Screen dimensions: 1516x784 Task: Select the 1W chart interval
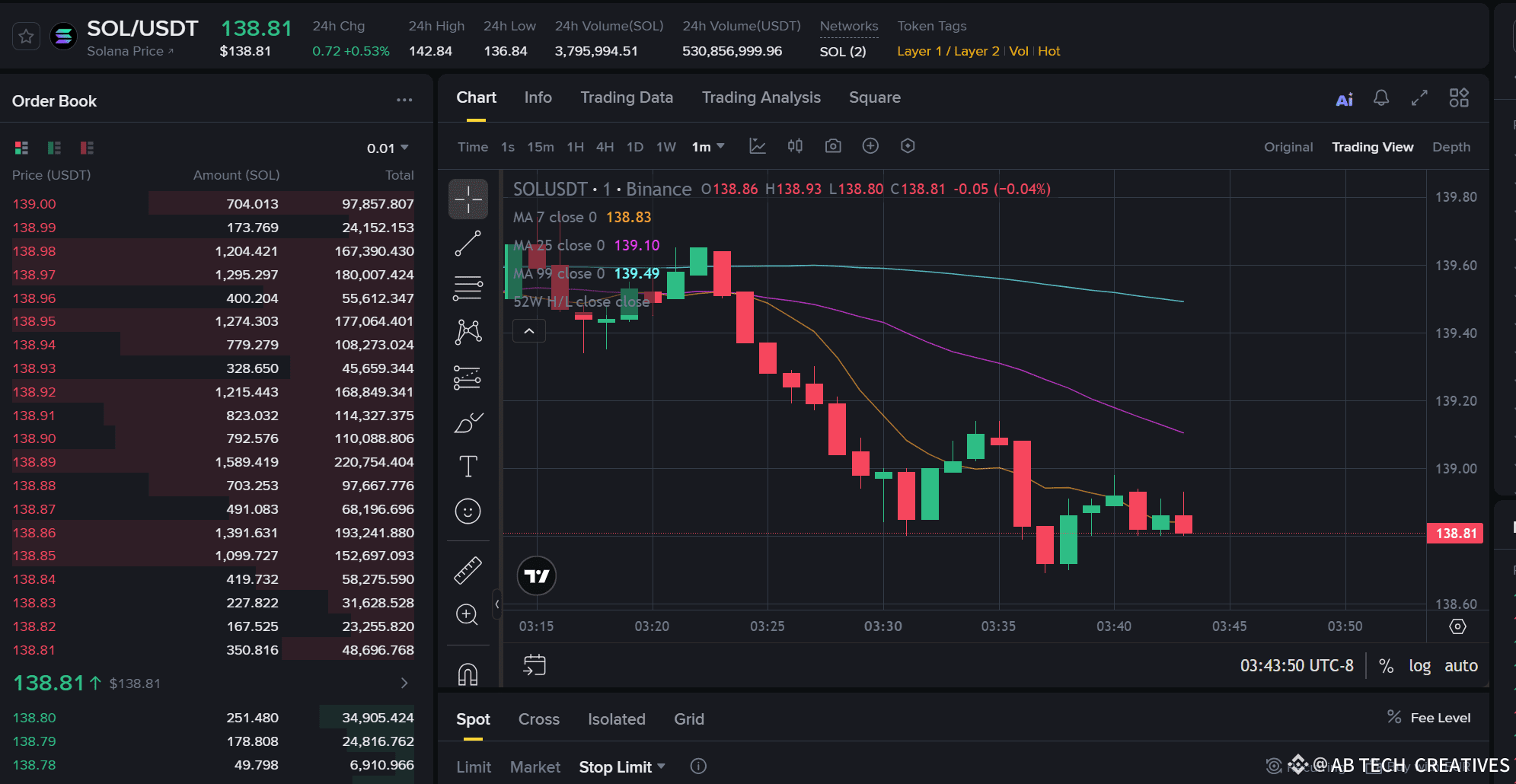coord(666,147)
